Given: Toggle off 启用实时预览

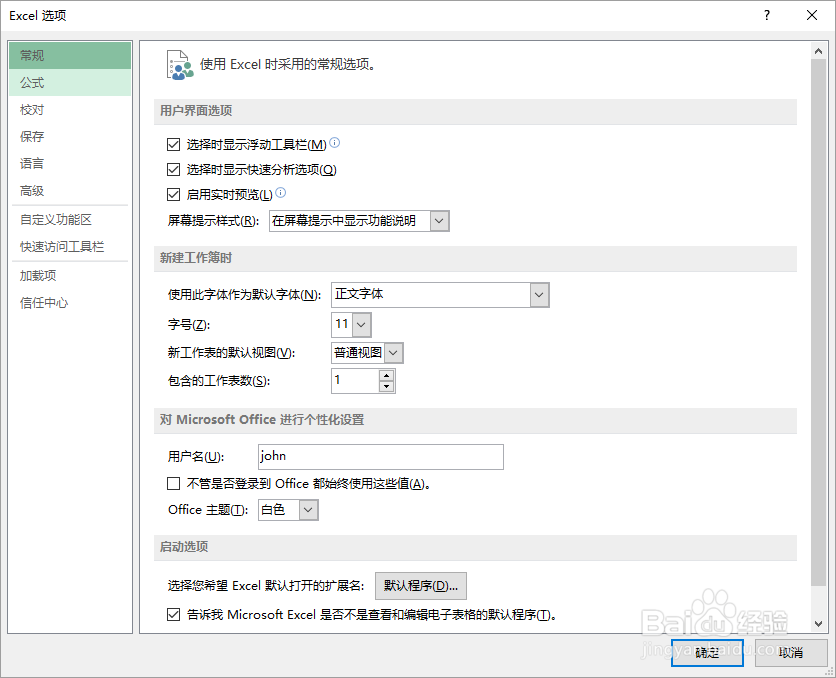Looking at the screenshot, I should click(173, 194).
